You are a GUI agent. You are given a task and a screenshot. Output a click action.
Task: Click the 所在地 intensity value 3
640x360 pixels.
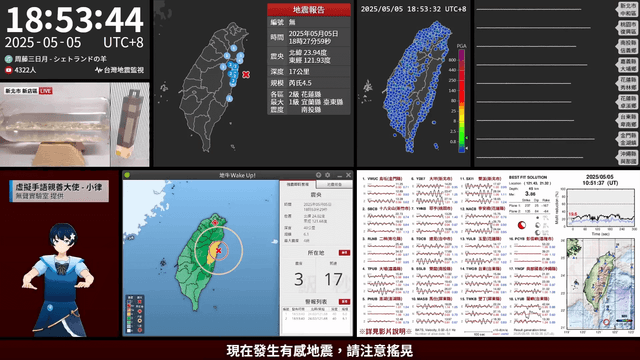(299, 280)
